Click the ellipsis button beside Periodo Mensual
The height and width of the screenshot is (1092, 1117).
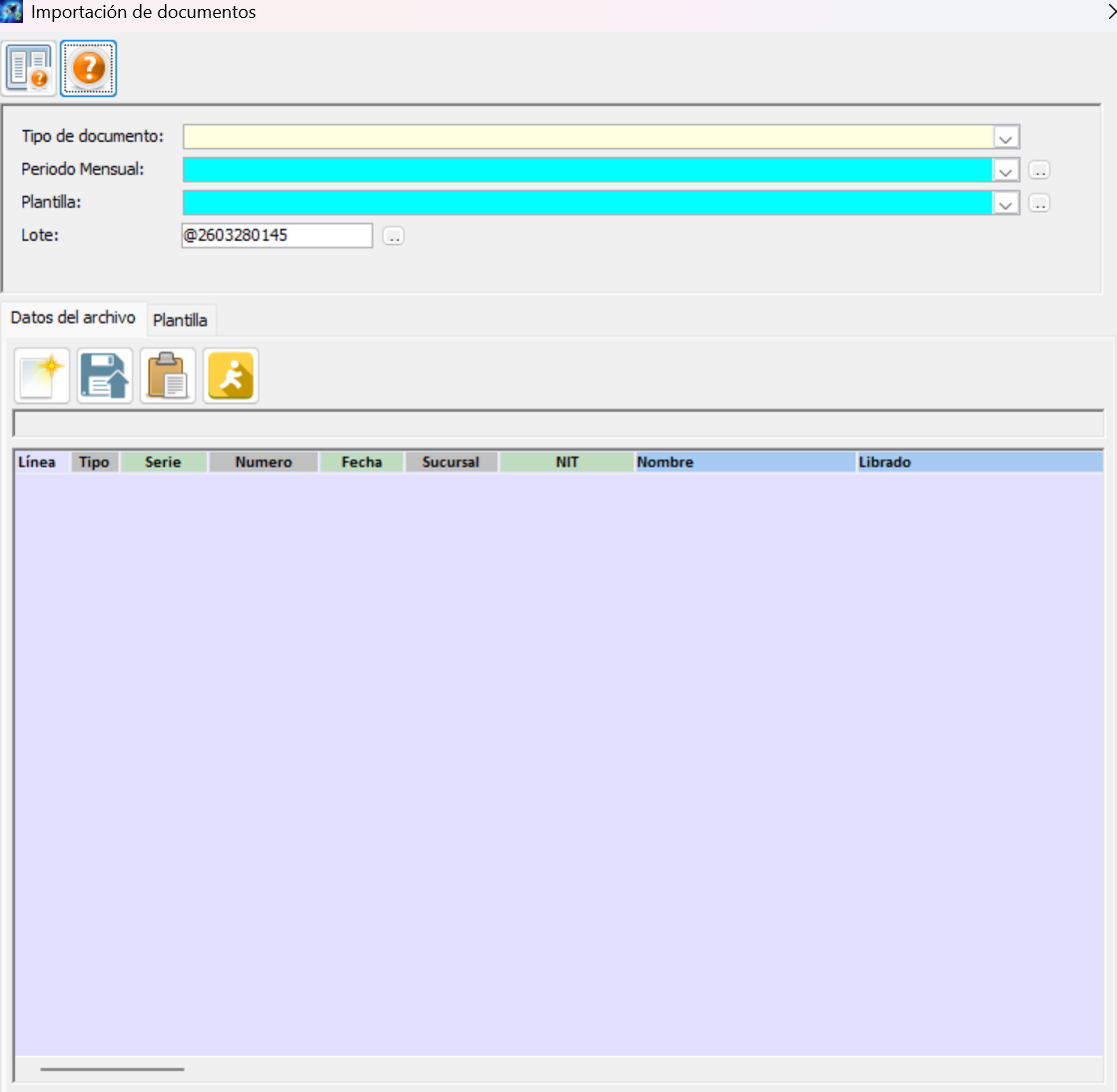click(1039, 171)
